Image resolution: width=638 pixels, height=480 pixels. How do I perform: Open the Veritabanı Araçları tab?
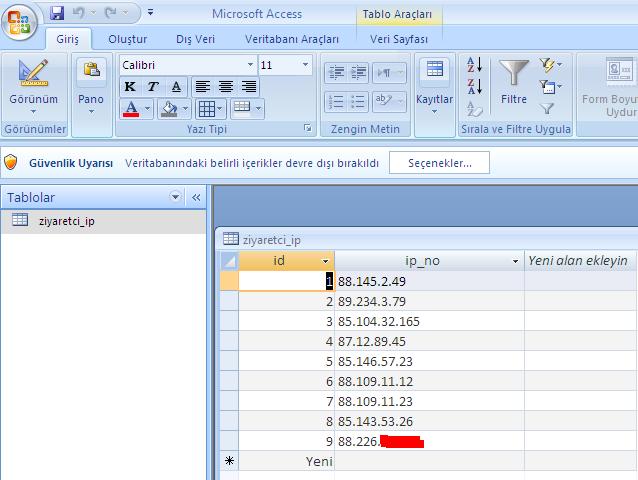click(292, 39)
